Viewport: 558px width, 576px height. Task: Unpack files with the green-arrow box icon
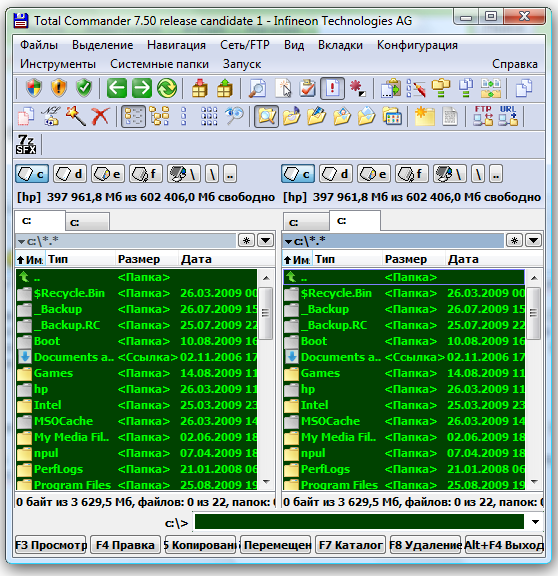pos(224,88)
